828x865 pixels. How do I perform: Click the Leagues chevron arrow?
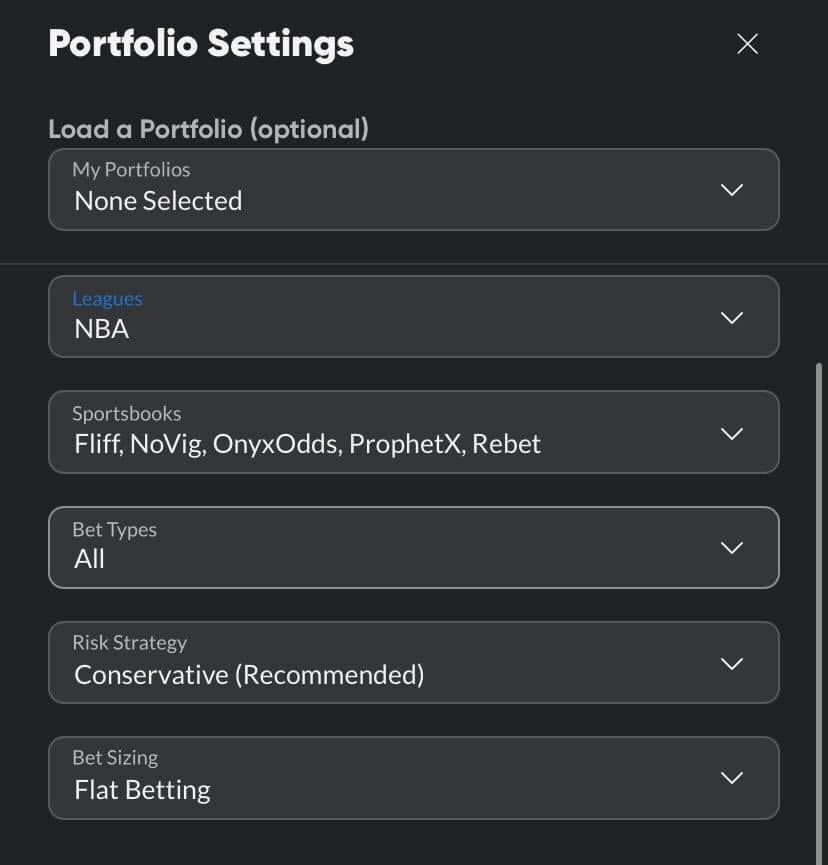732,317
